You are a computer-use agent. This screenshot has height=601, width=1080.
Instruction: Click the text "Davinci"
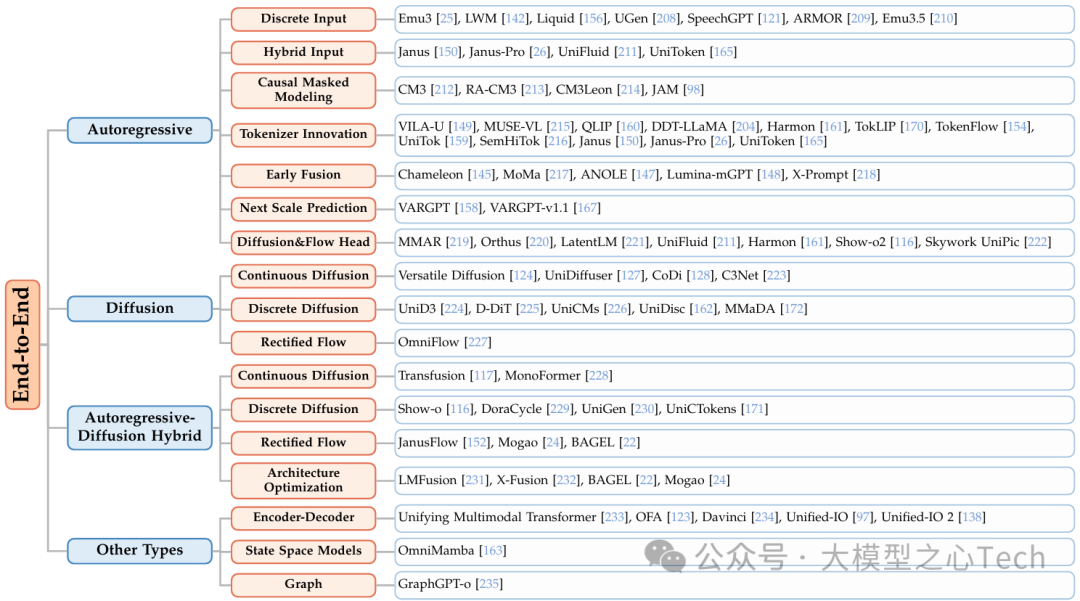click(724, 517)
